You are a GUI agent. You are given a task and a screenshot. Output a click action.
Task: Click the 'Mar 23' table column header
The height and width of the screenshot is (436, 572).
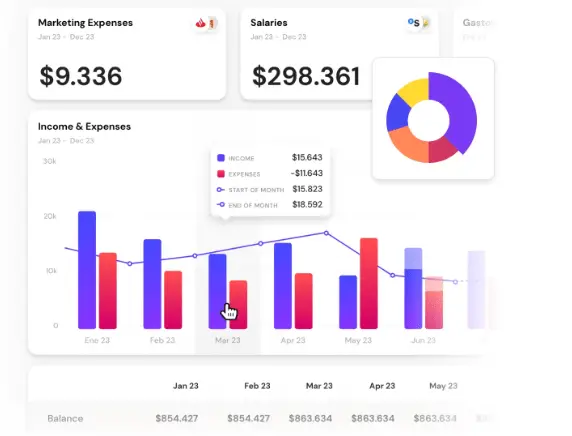tap(319, 386)
